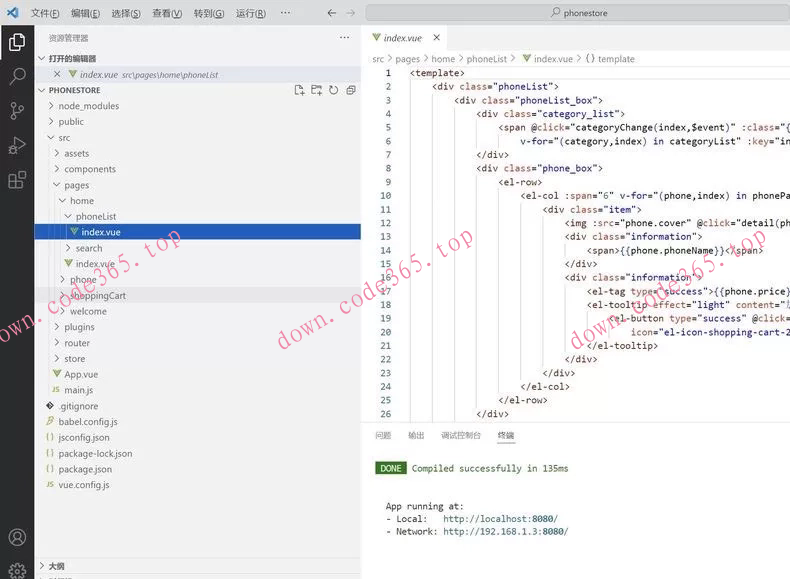Close index.vue in open editors list
The width and height of the screenshot is (790, 579).
[x=57, y=74]
